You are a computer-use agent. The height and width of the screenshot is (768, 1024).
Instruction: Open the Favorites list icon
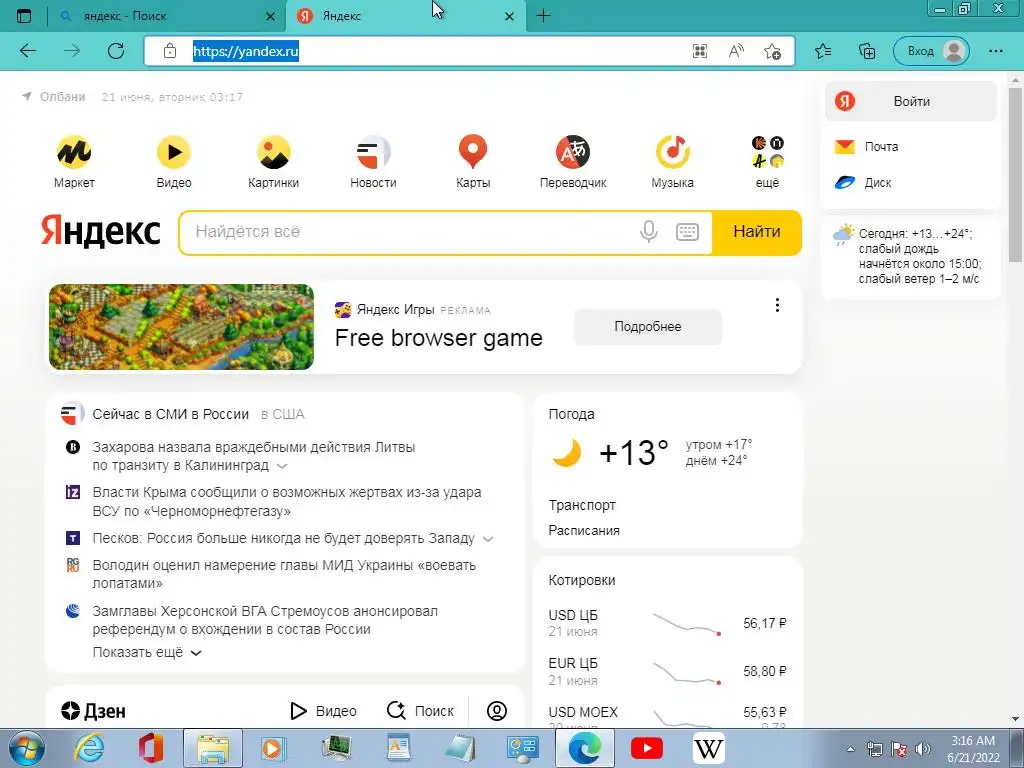(823, 51)
